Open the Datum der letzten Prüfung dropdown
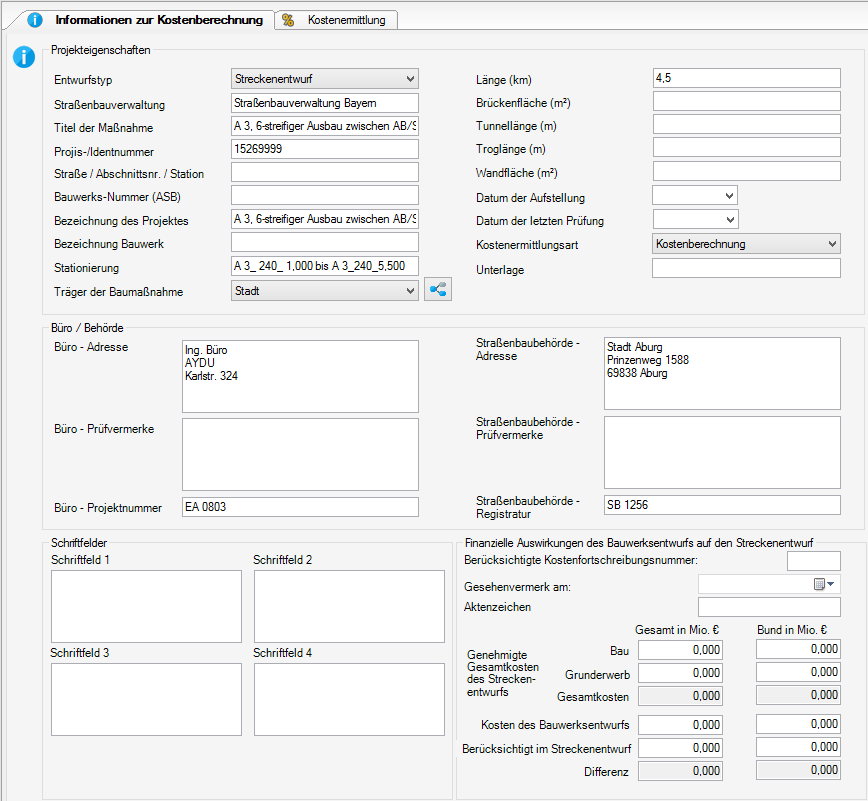 (695, 219)
